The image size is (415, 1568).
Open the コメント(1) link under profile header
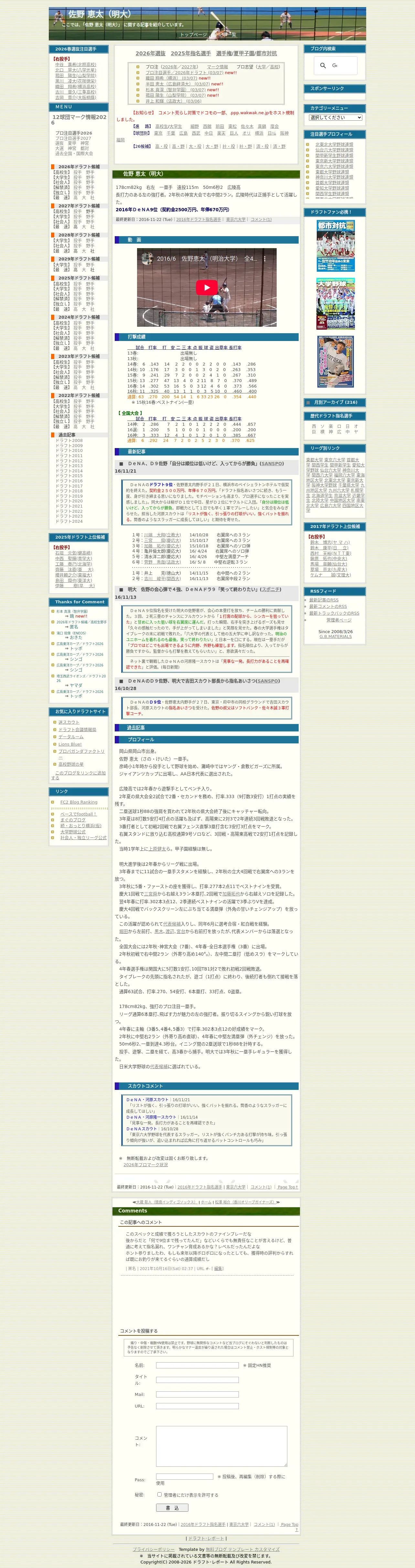pyautogui.click(x=261, y=219)
